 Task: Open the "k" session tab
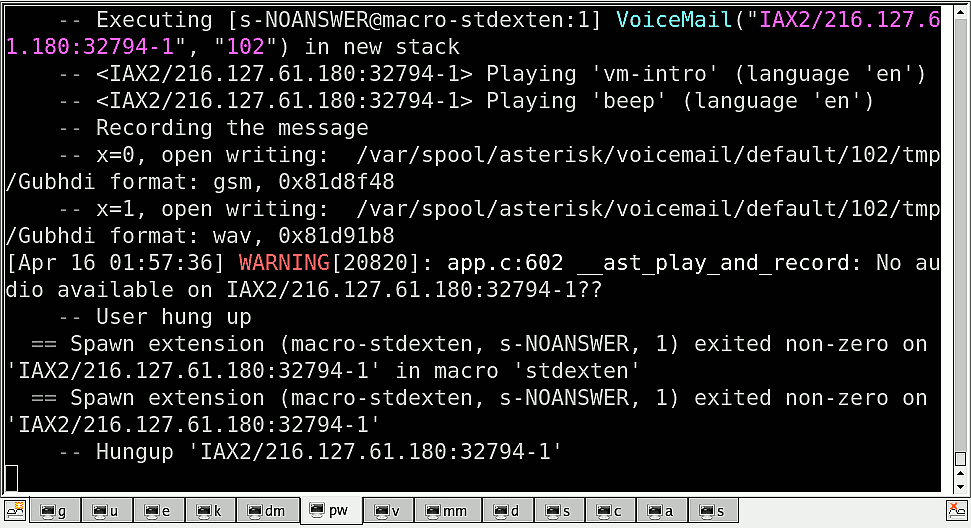[x=211, y=511]
